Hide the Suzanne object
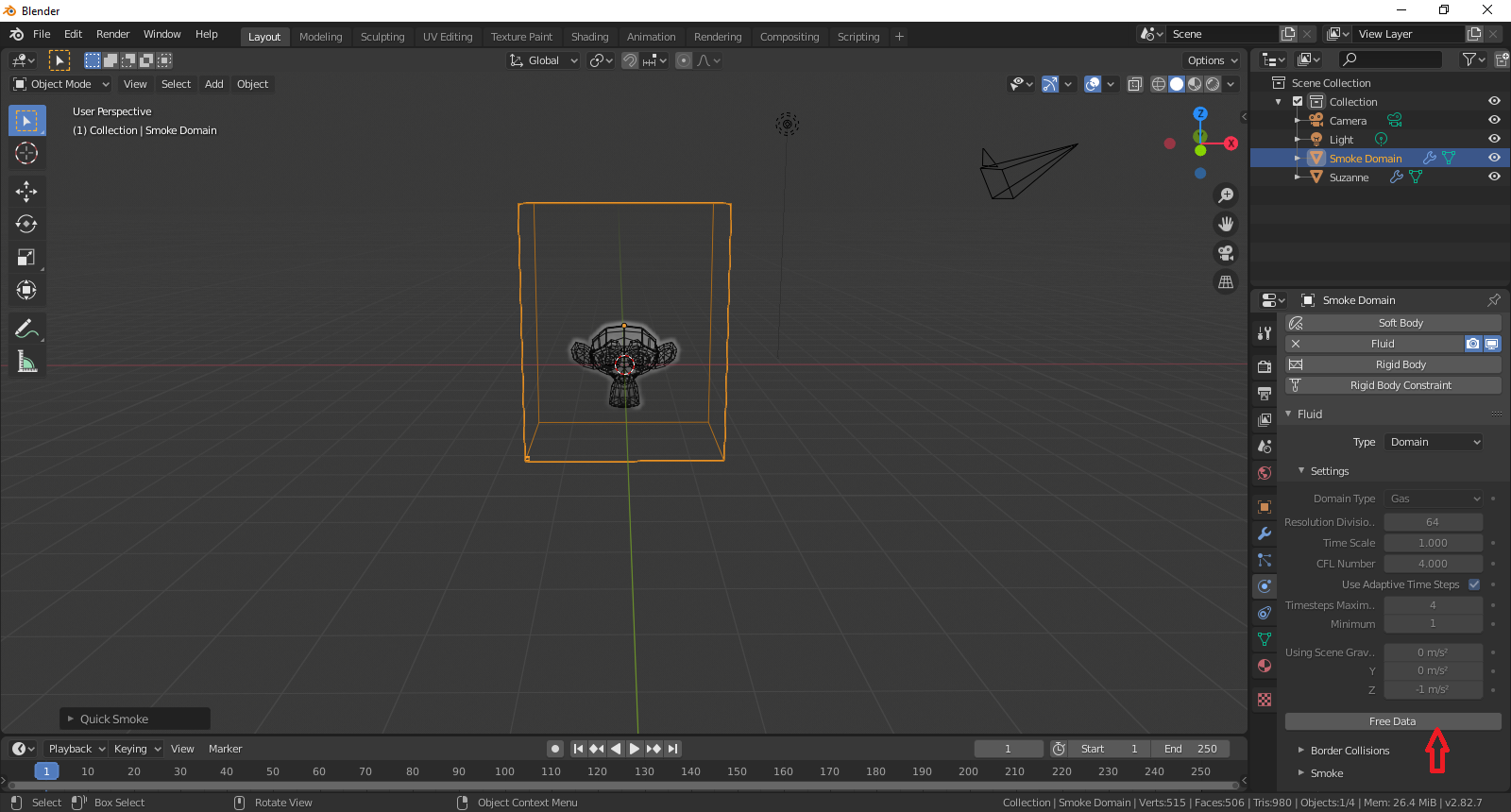This screenshot has width=1511, height=812. coord(1494,177)
